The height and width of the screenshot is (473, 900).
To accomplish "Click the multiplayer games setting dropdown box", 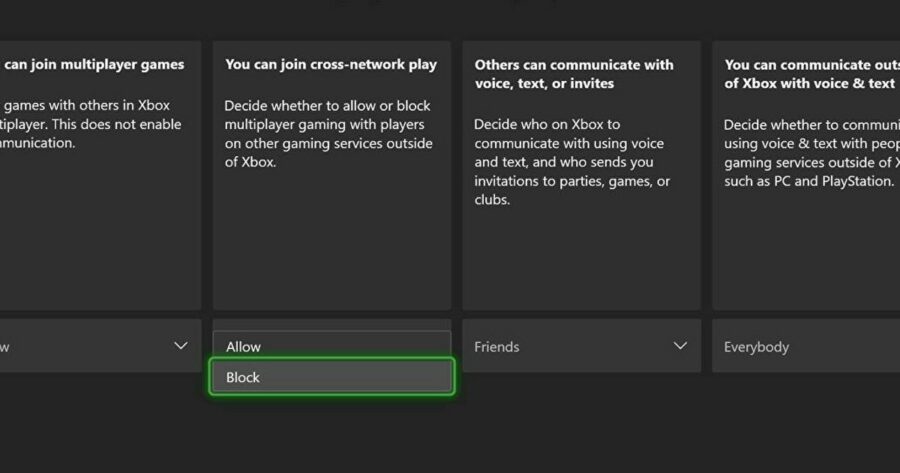I will (x=90, y=346).
